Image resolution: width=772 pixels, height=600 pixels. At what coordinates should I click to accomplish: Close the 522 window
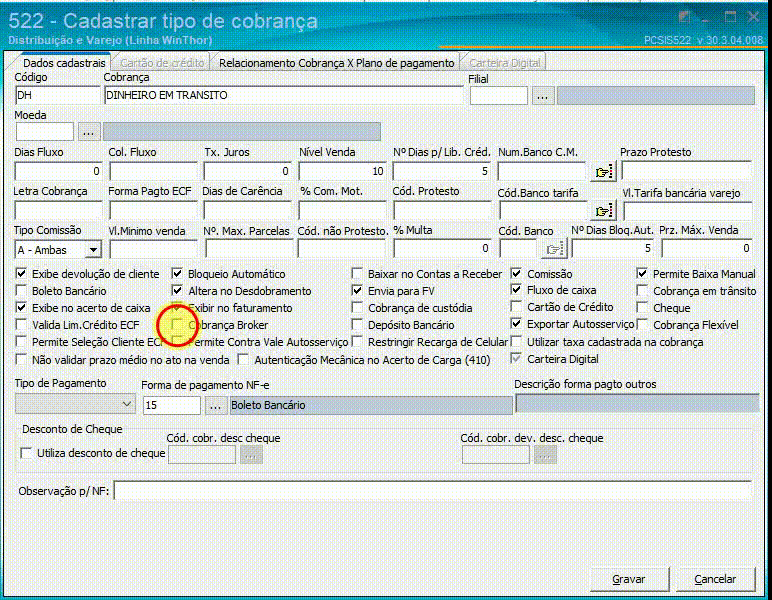(753, 17)
